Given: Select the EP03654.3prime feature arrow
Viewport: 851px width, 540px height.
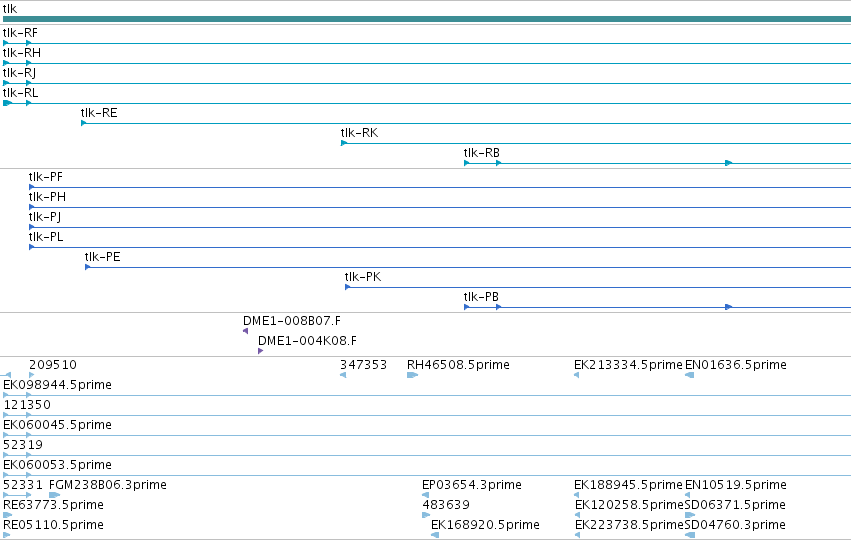Looking at the screenshot, I should coord(426,495).
